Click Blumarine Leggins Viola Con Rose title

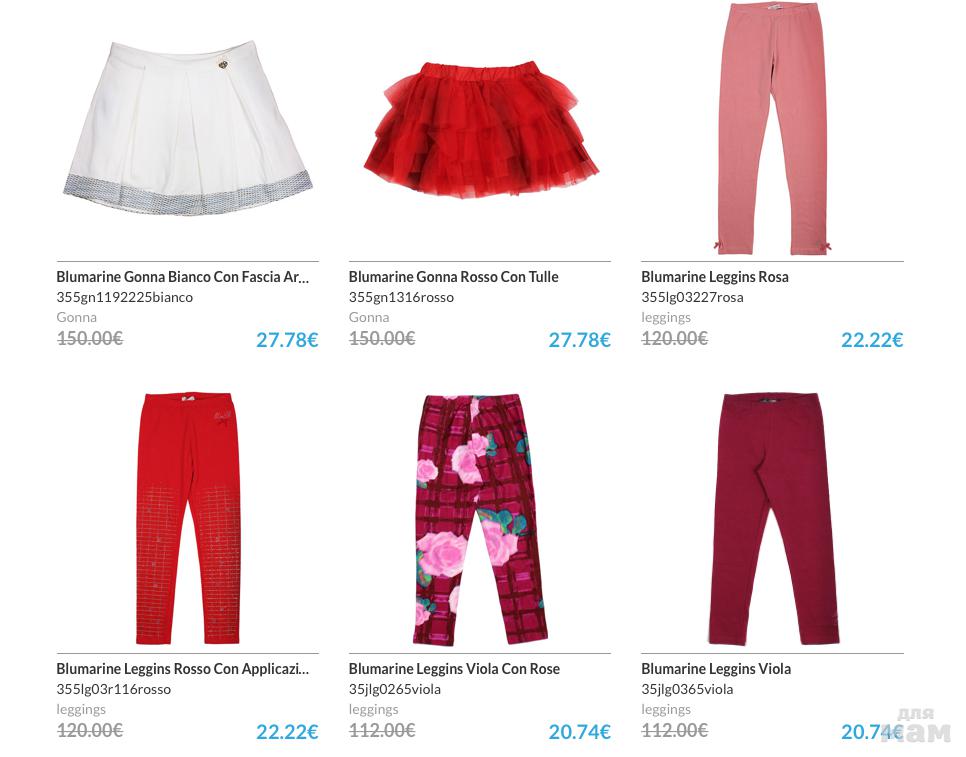[x=454, y=668]
